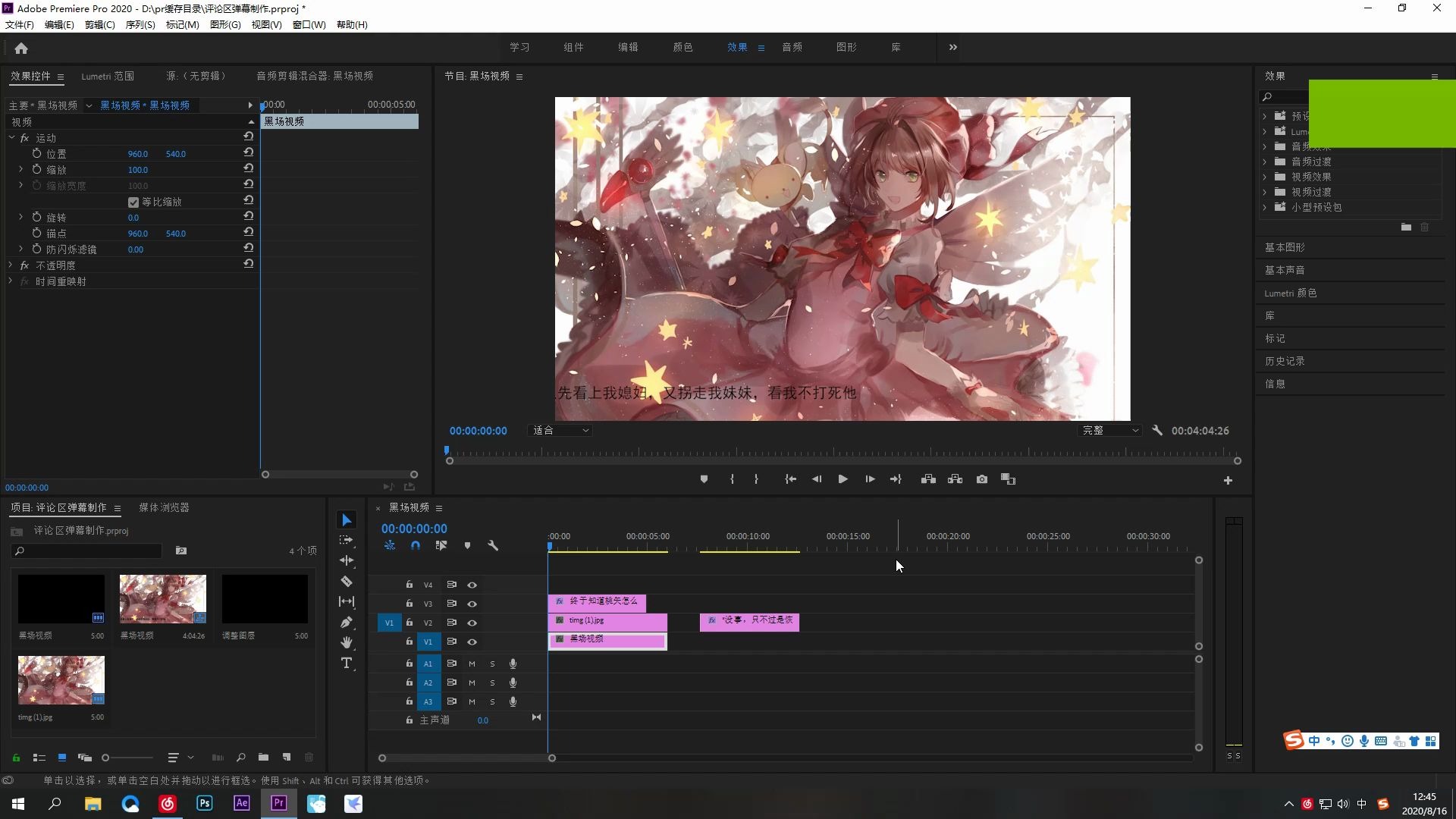
Task: Toggle lock on V4 track
Action: pyautogui.click(x=409, y=585)
